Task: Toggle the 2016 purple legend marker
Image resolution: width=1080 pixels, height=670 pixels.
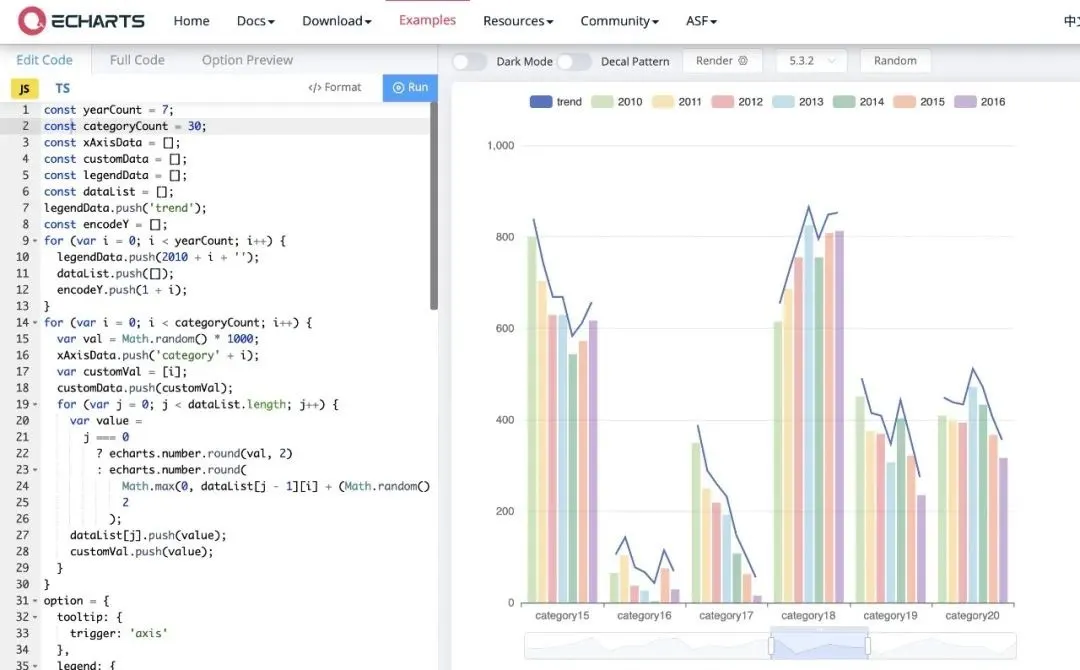Action: coord(964,102)
